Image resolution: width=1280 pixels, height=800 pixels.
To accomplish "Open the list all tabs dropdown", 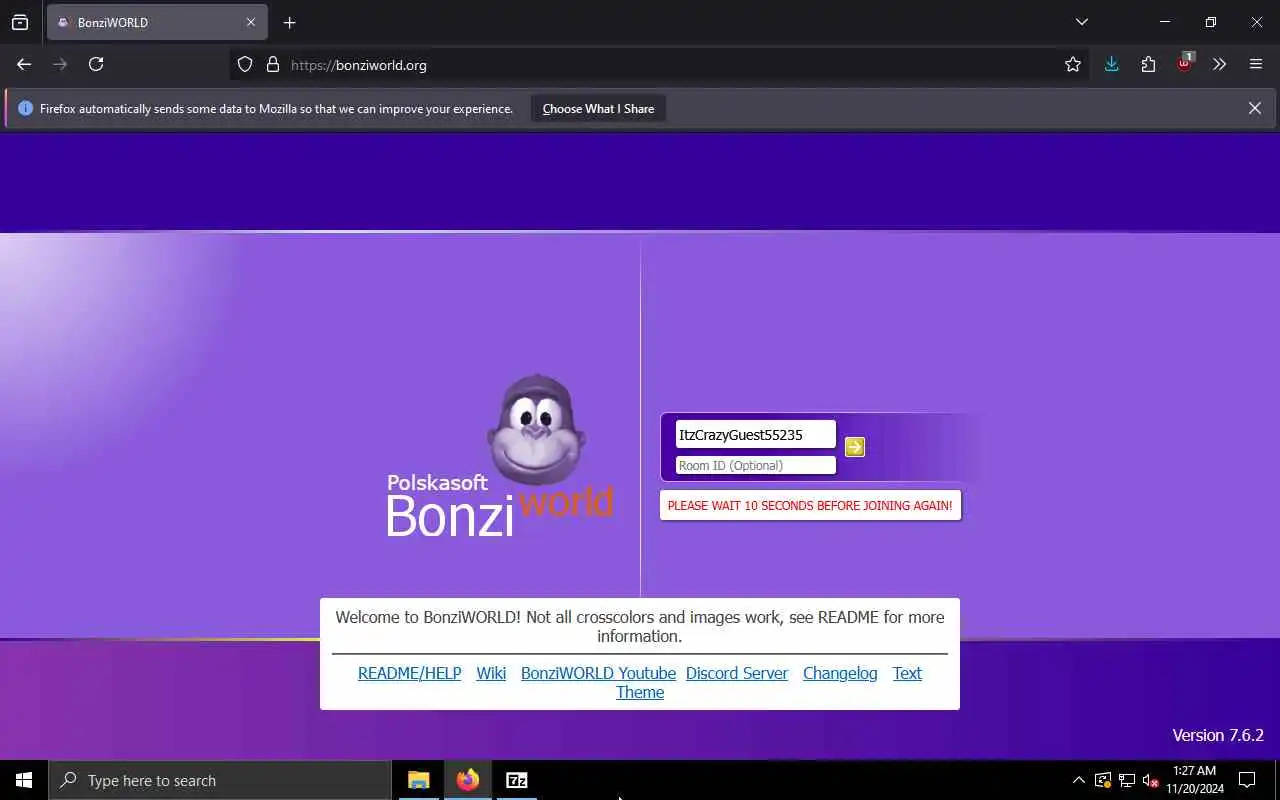I will tap(1082, 22).
